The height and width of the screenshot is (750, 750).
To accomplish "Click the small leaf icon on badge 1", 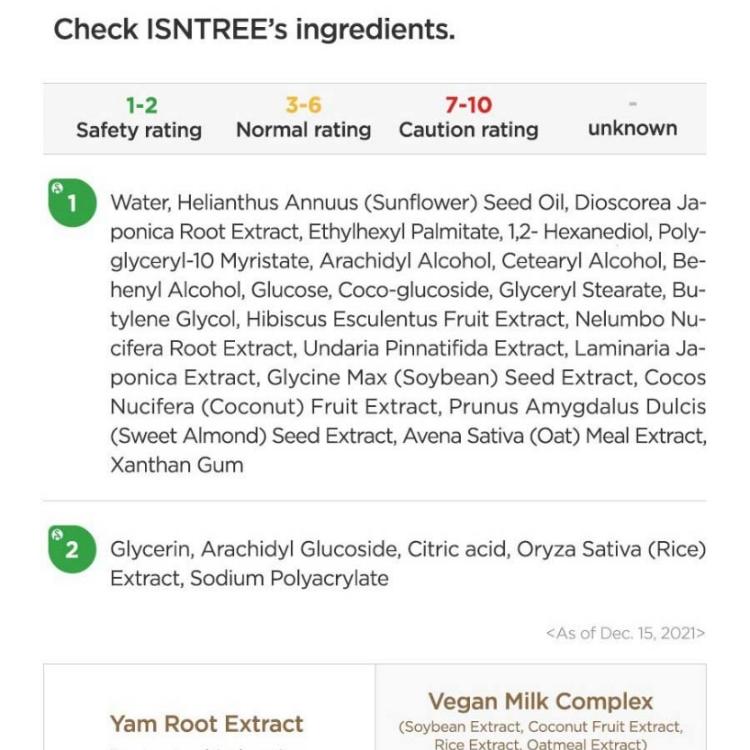I will click(x=57, y=187).
